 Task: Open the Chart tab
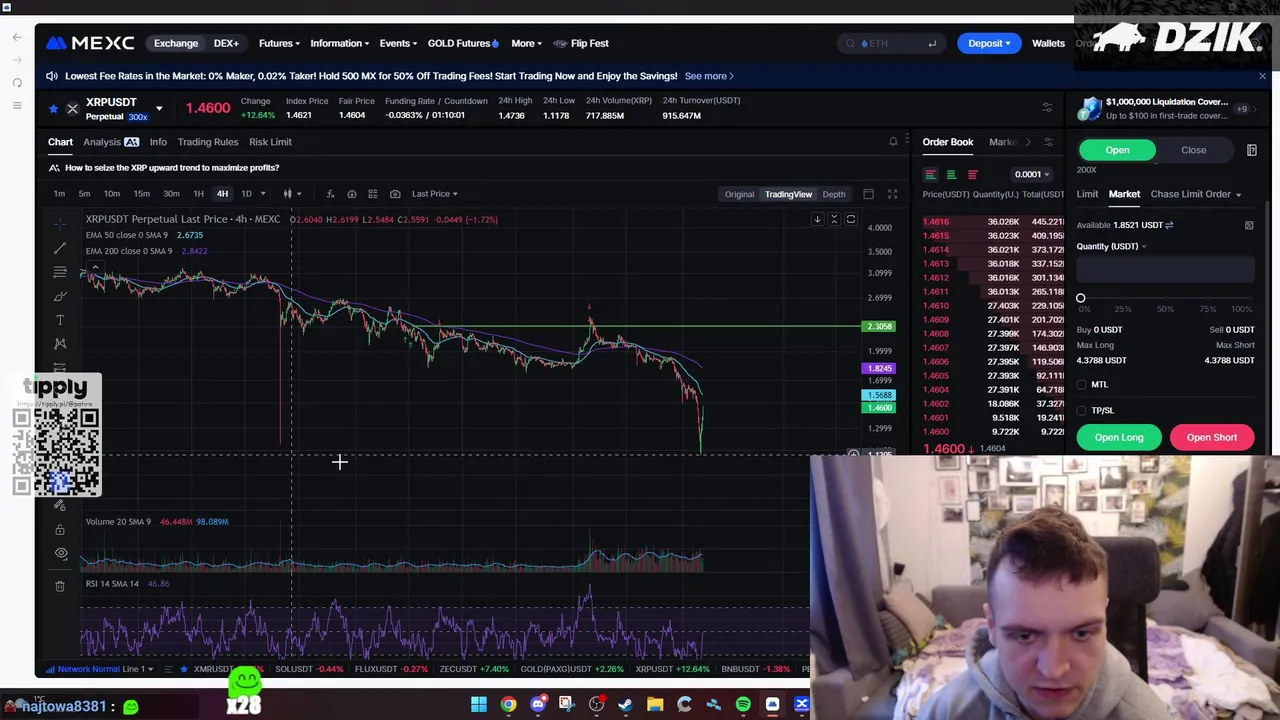[x=60, y=142]
